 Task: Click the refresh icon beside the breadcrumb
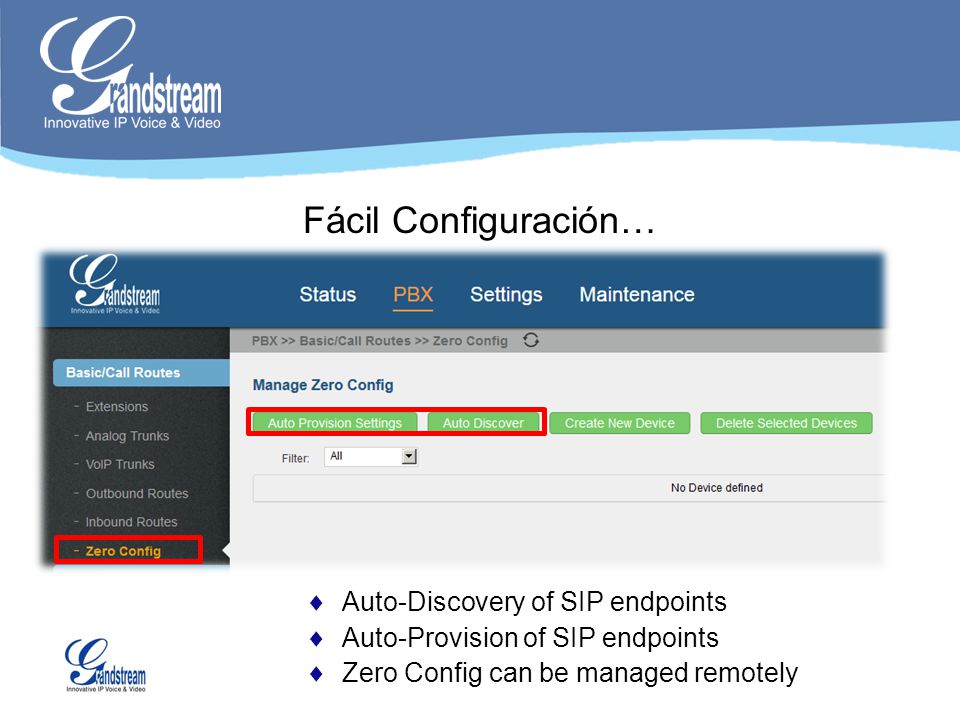(x=531, y=340)
